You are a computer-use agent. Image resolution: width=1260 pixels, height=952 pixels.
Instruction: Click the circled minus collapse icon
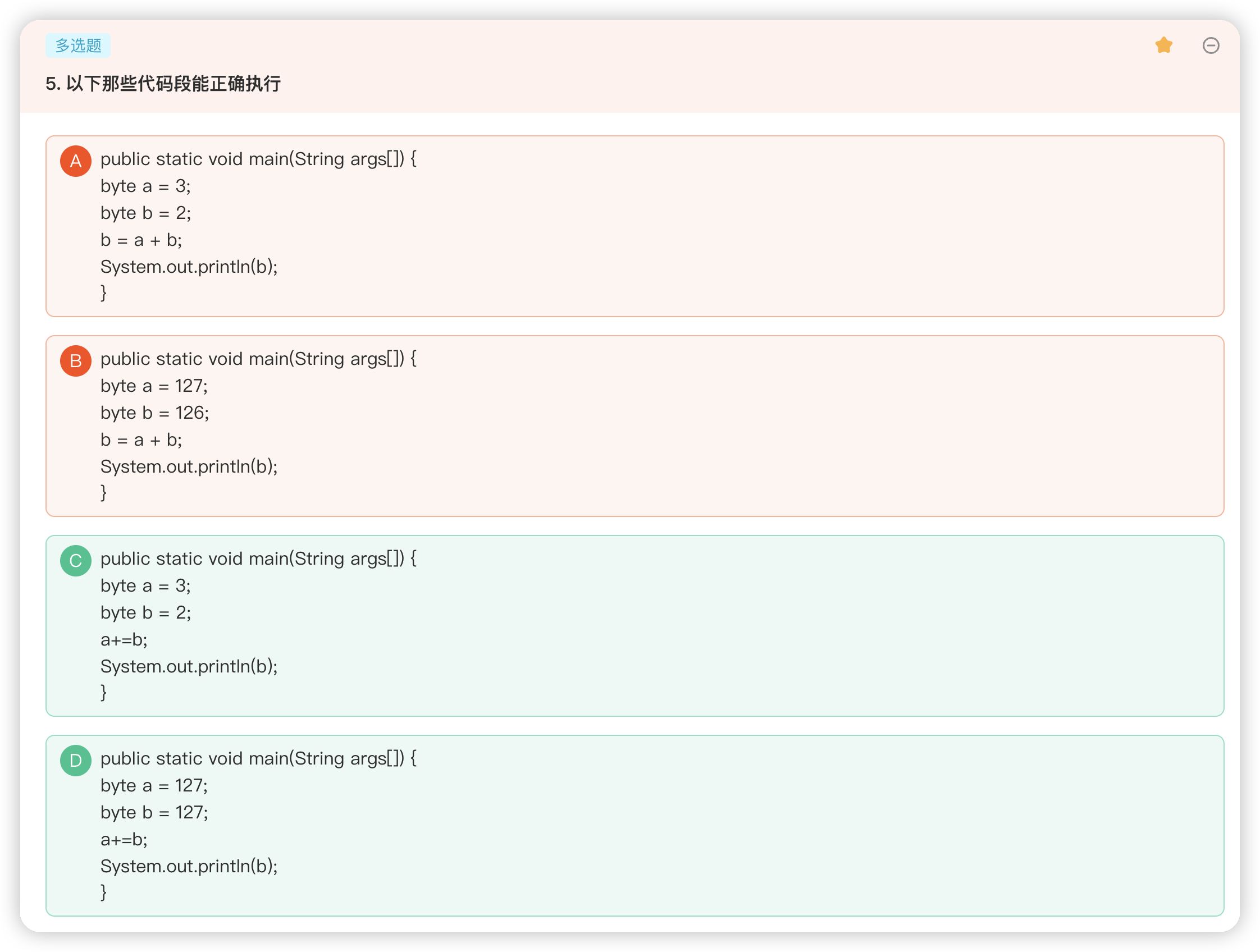pos(1211,45)
